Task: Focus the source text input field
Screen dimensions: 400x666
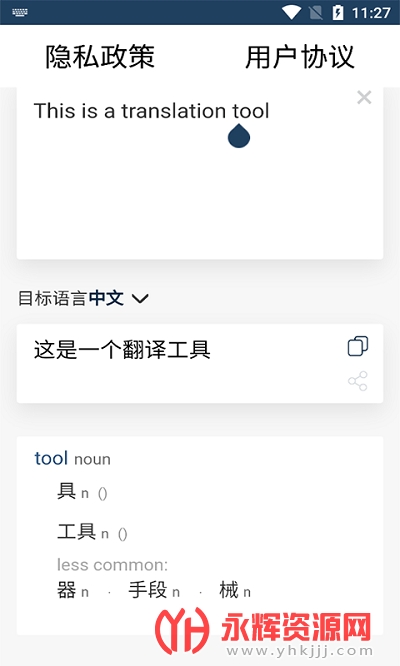Action: pos(200,173)
